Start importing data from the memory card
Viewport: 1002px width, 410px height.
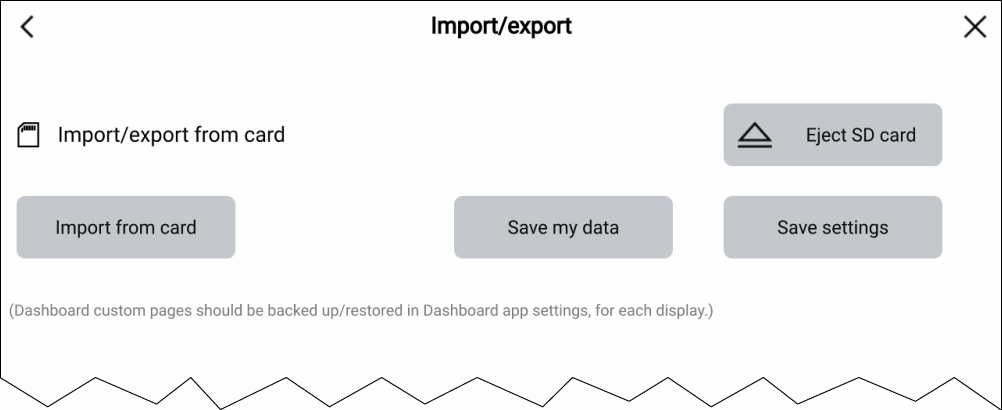pos(126,227)
